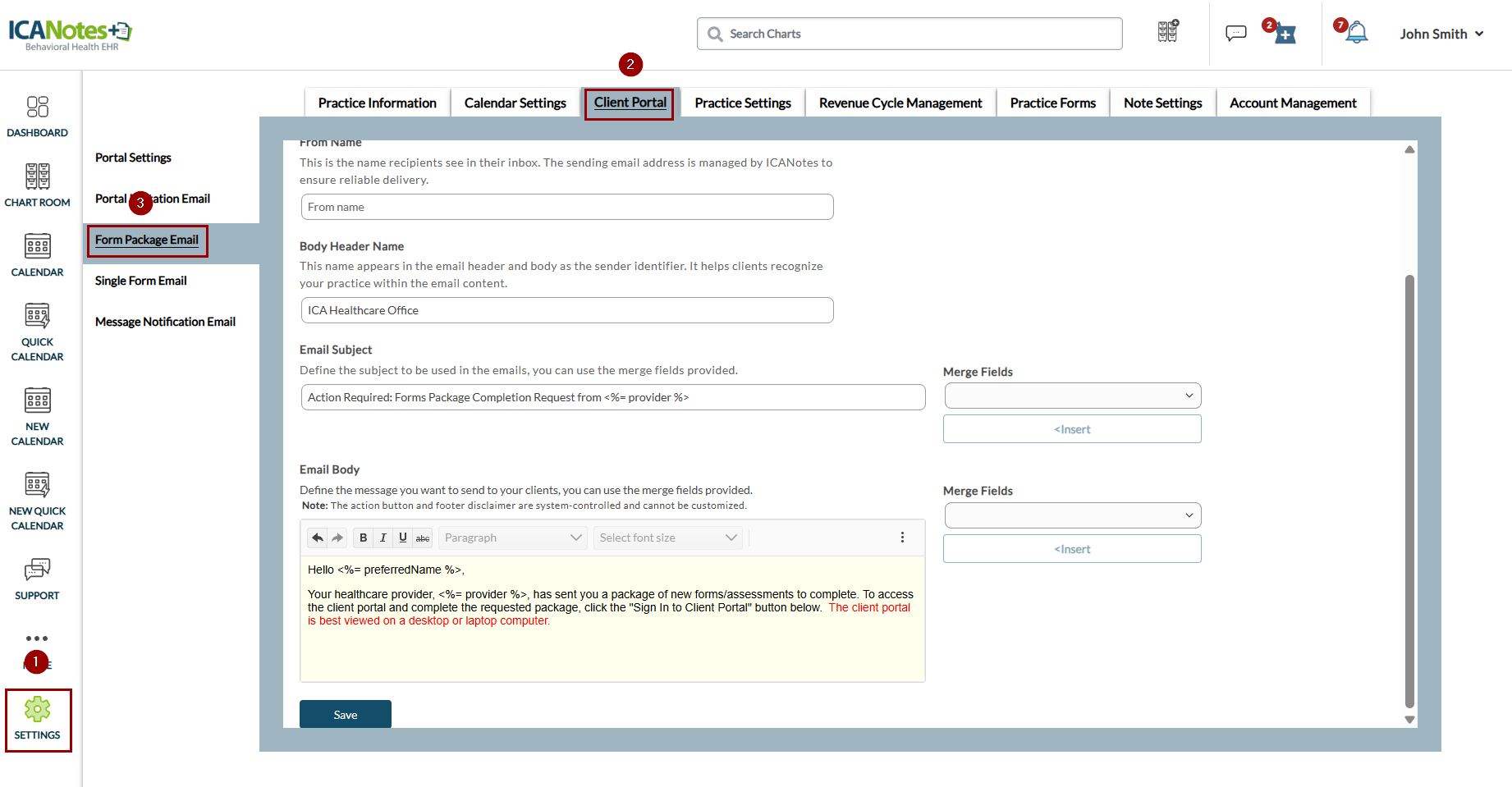
Task: Toggle underline formatting in email body editor
Action: (402, 538)
